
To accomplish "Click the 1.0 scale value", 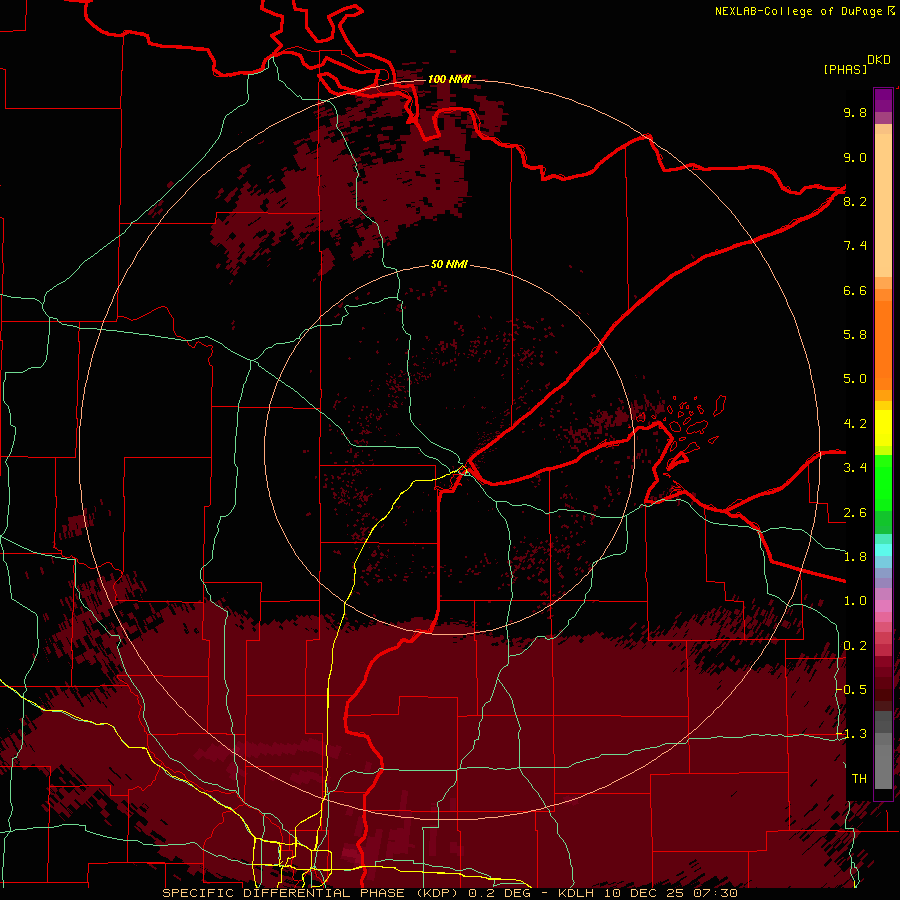I will point(855,601).
